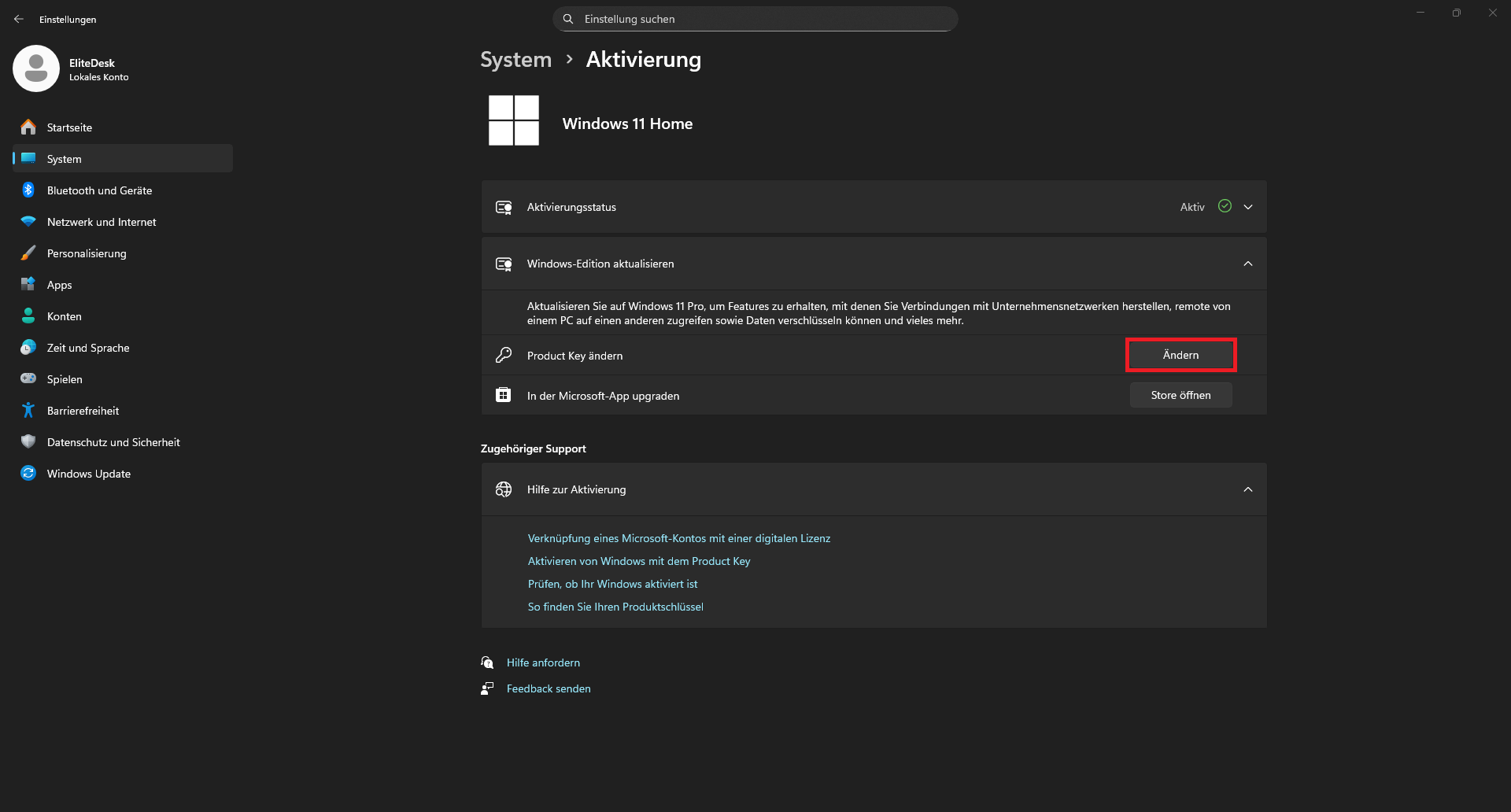Open Startseite in the sidebar
This screenshot has height=812, width=1511.
(x=123, y=127)
